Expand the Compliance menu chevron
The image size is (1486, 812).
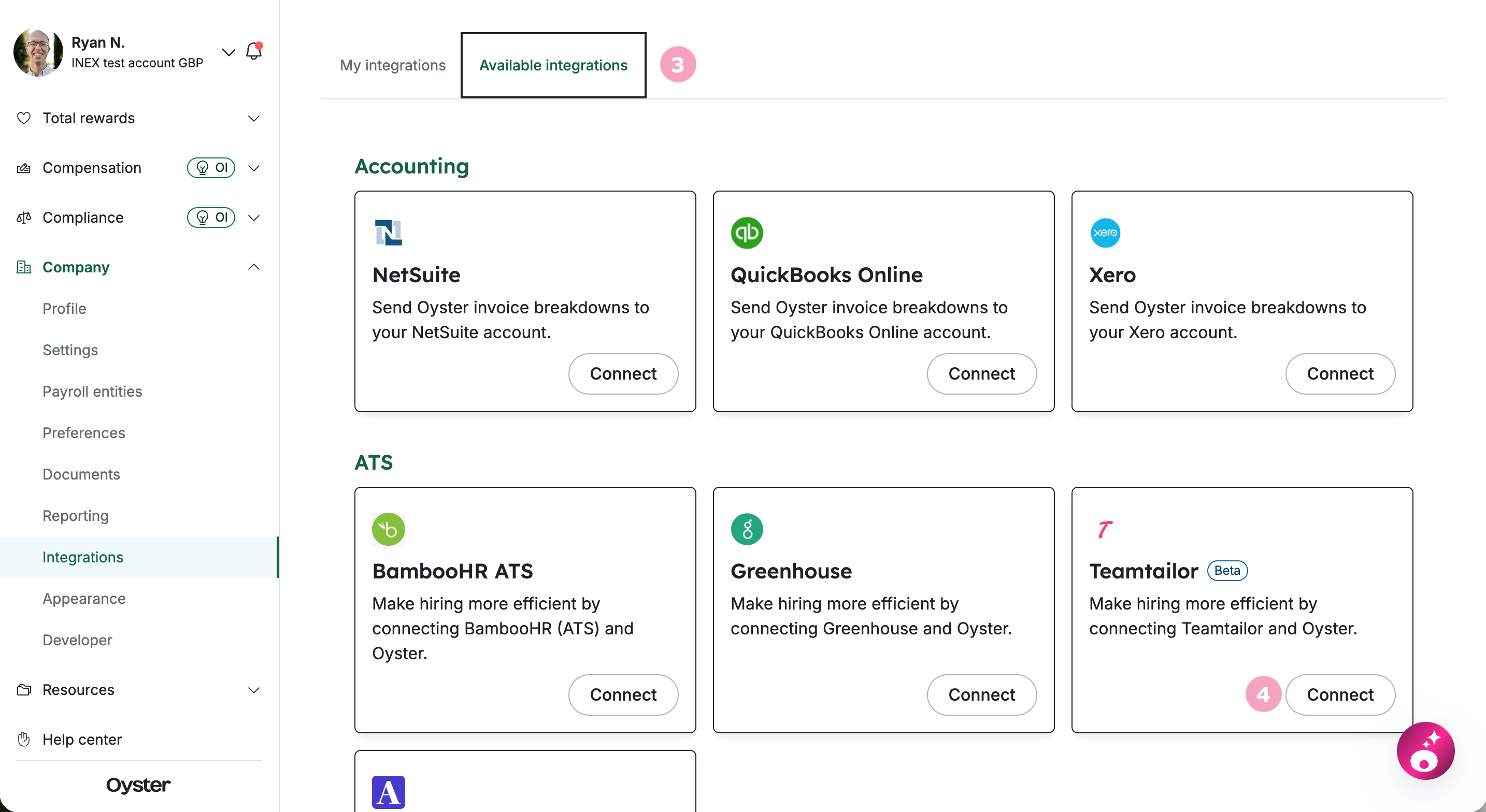tap(254, 218)
